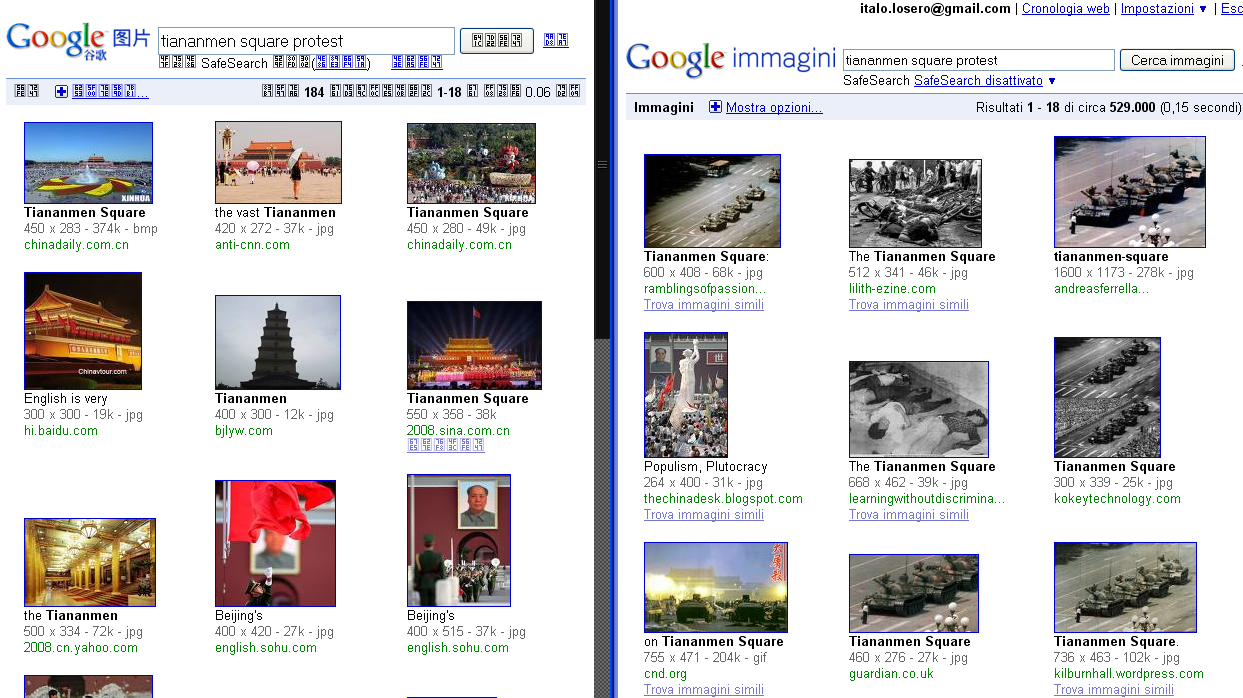
Task: Click Trova immagini simili under lilith-ezine.com
Action: coord(908,305)
